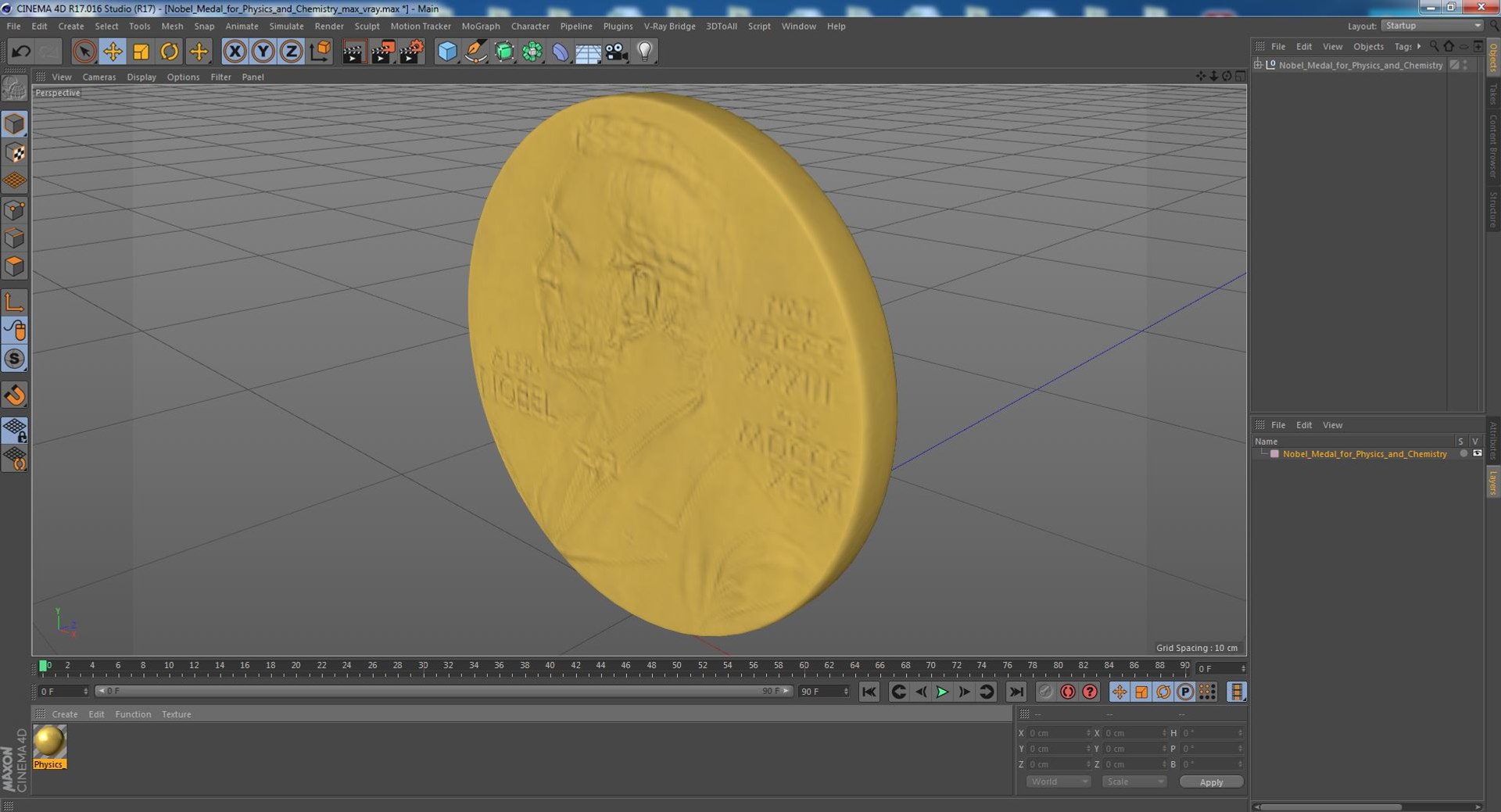Toggle Z axis lock
This screenshot has height=812, width=1501.
click(291, 52)
